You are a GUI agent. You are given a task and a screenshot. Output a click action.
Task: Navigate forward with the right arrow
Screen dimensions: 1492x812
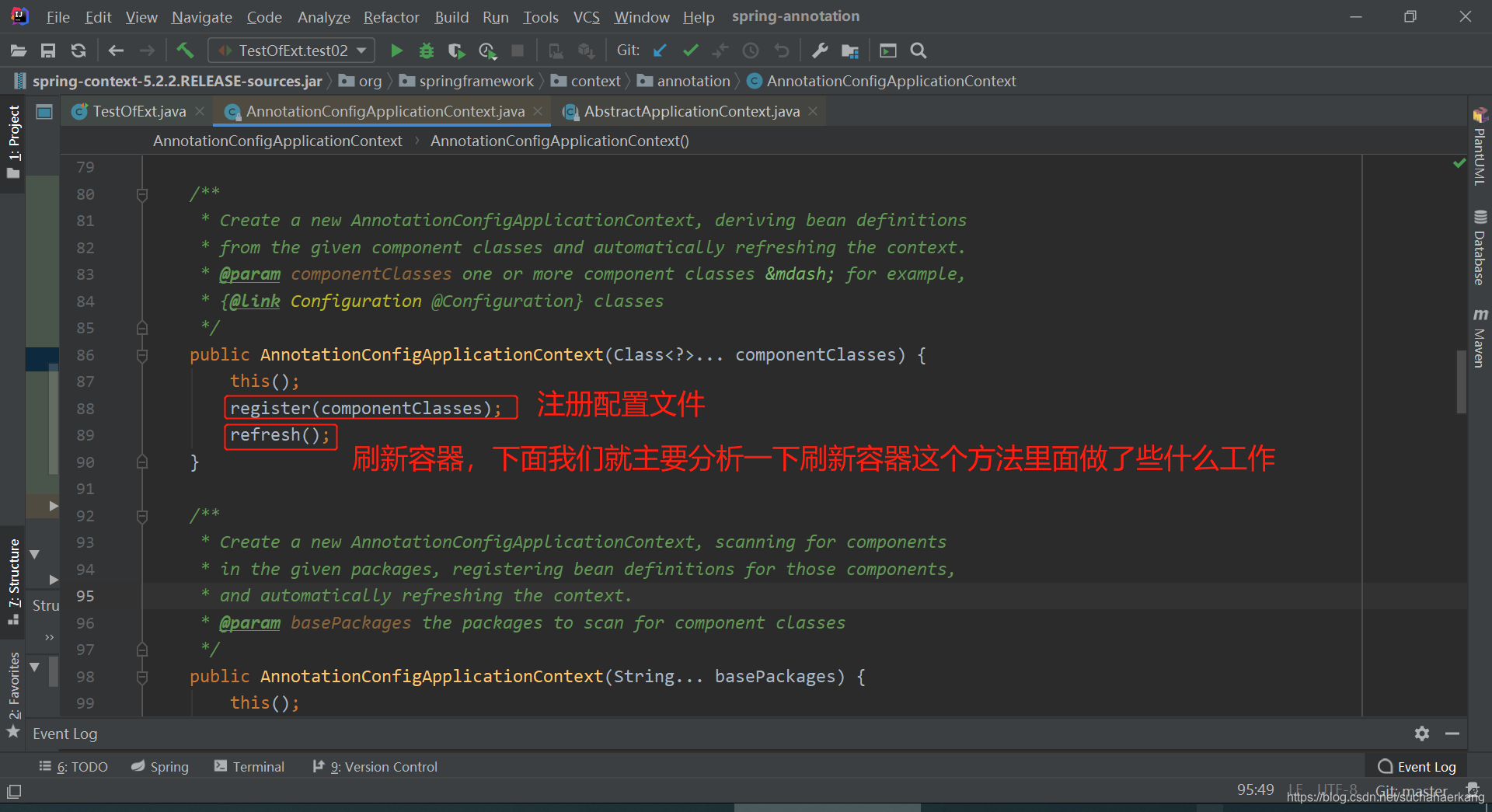coord(147,51)
